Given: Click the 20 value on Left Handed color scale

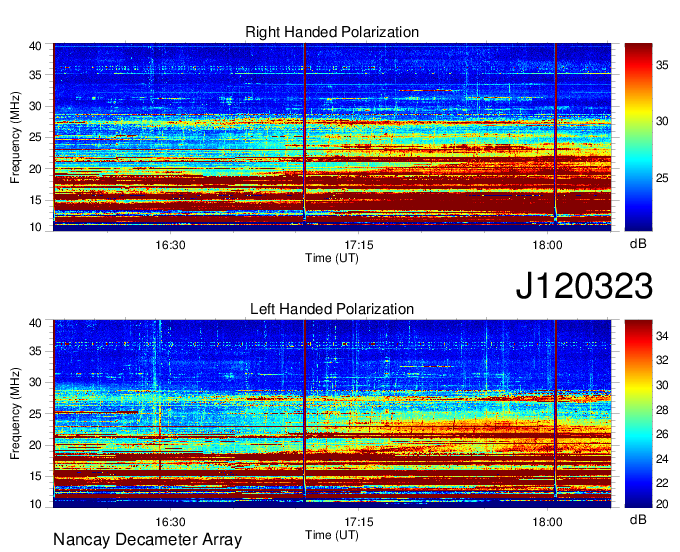Looking at the screenshot, I should pos(662,504).
